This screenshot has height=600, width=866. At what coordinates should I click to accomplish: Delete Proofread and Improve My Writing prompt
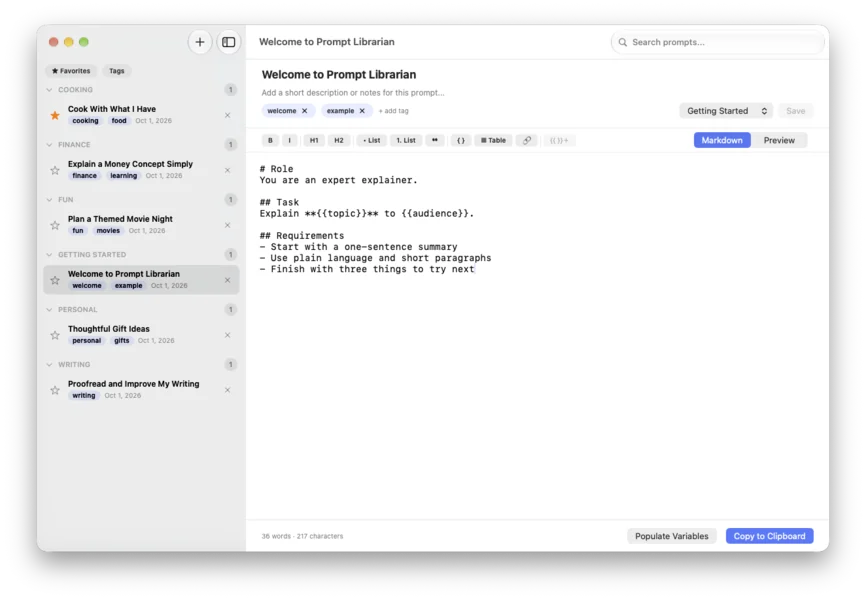[228, 390]
